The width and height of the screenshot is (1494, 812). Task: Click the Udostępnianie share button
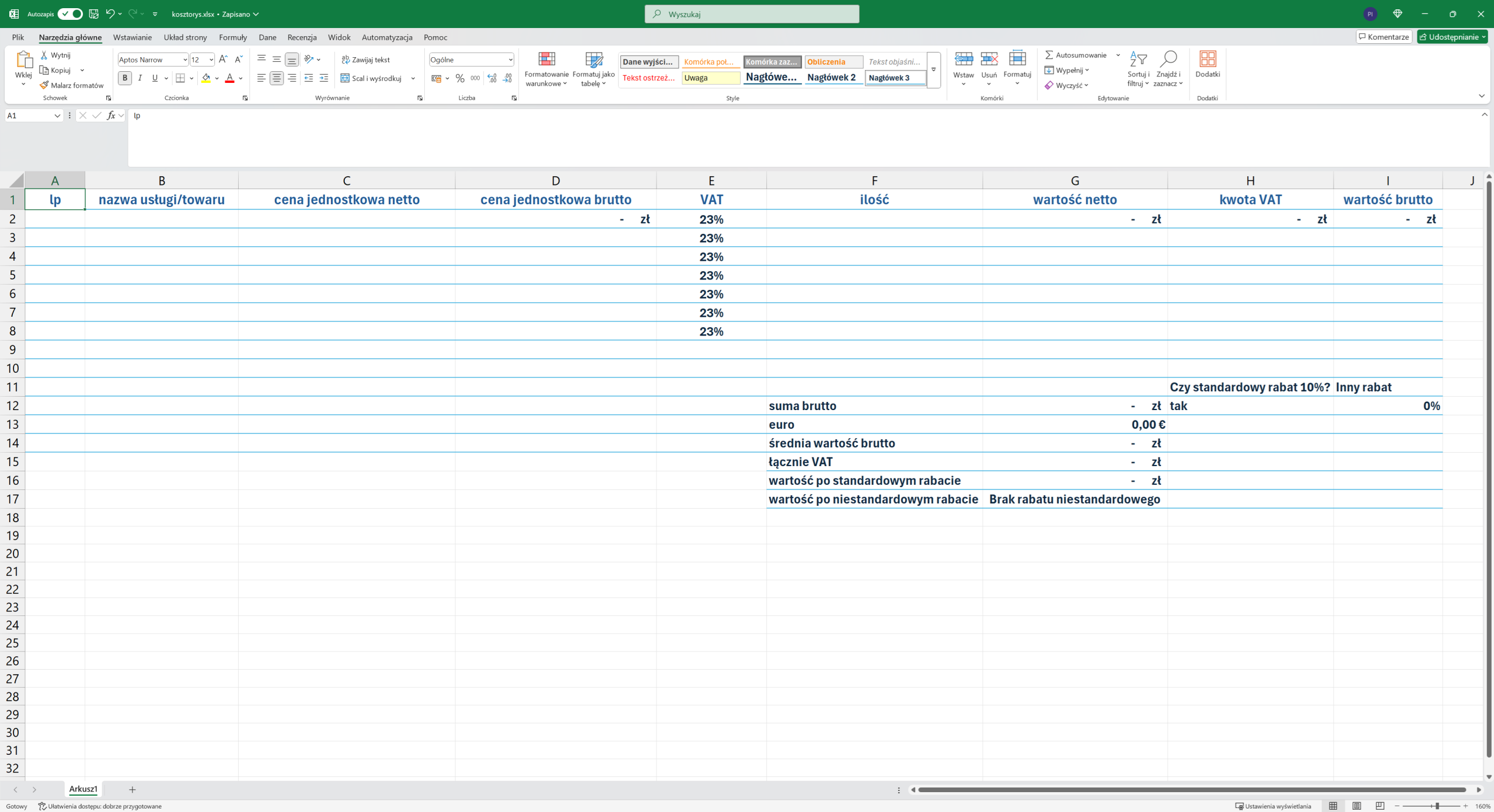click(x=1452, y=37)
